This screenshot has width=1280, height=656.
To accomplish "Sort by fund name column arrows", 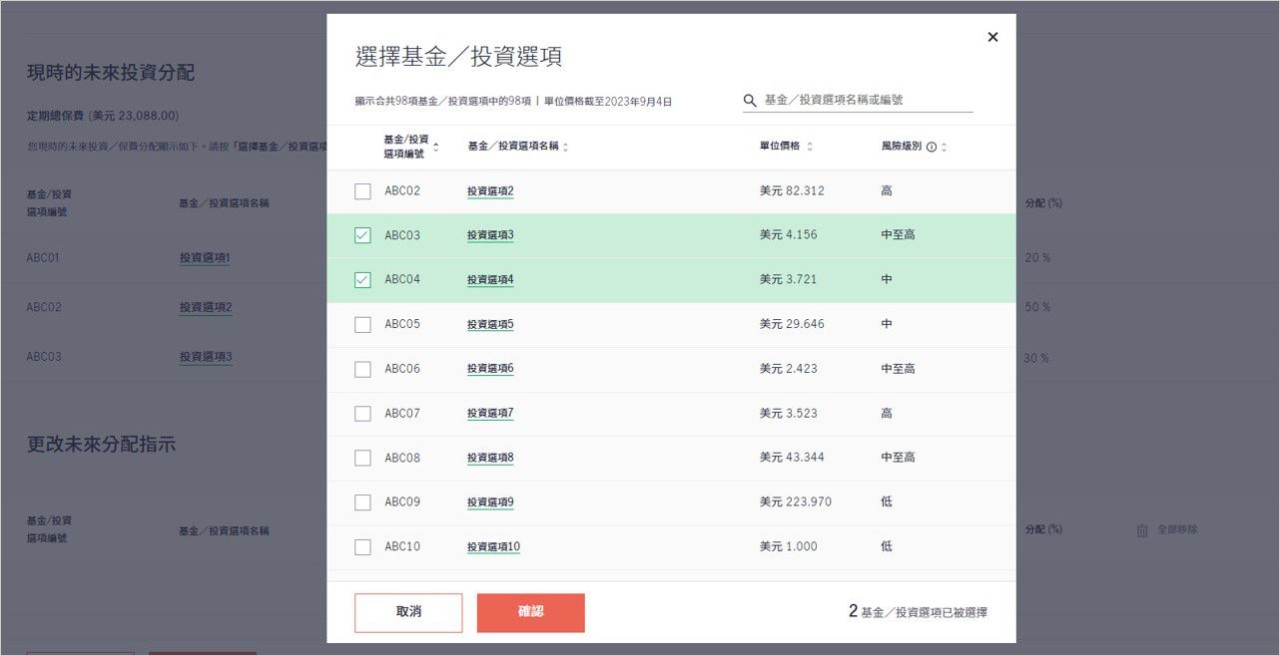I will (x=565, y=147).
